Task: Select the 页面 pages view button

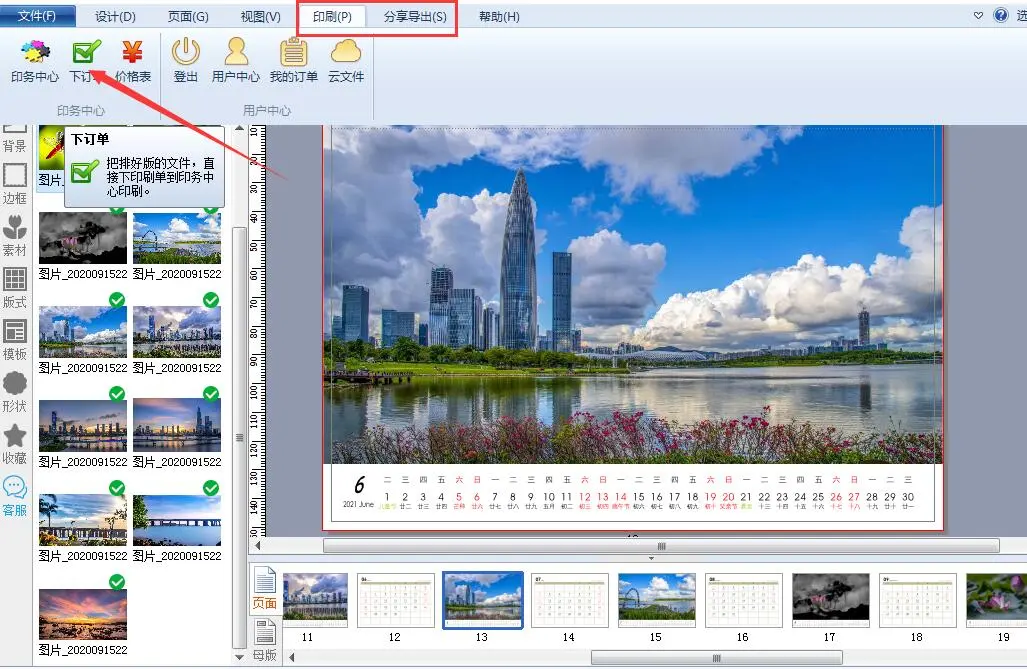Action: (x=264, y=590)
